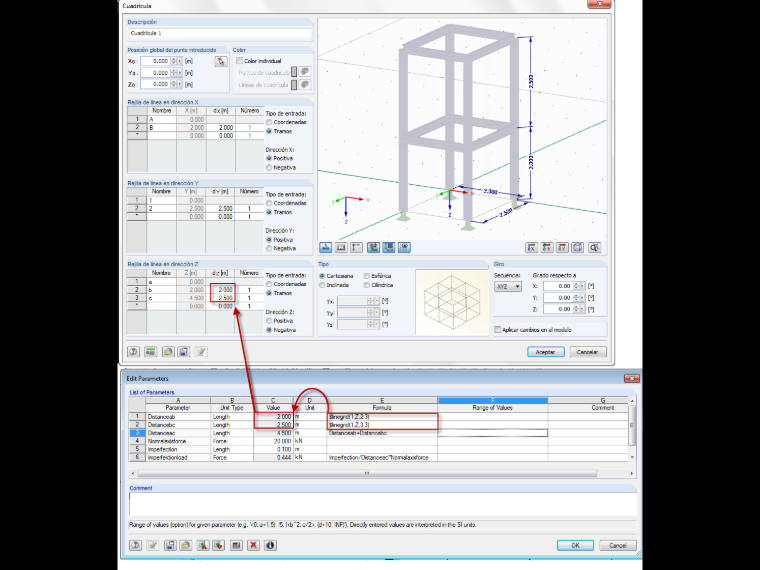Click dY value 2.500 in the Y grid table

point(221,208)
